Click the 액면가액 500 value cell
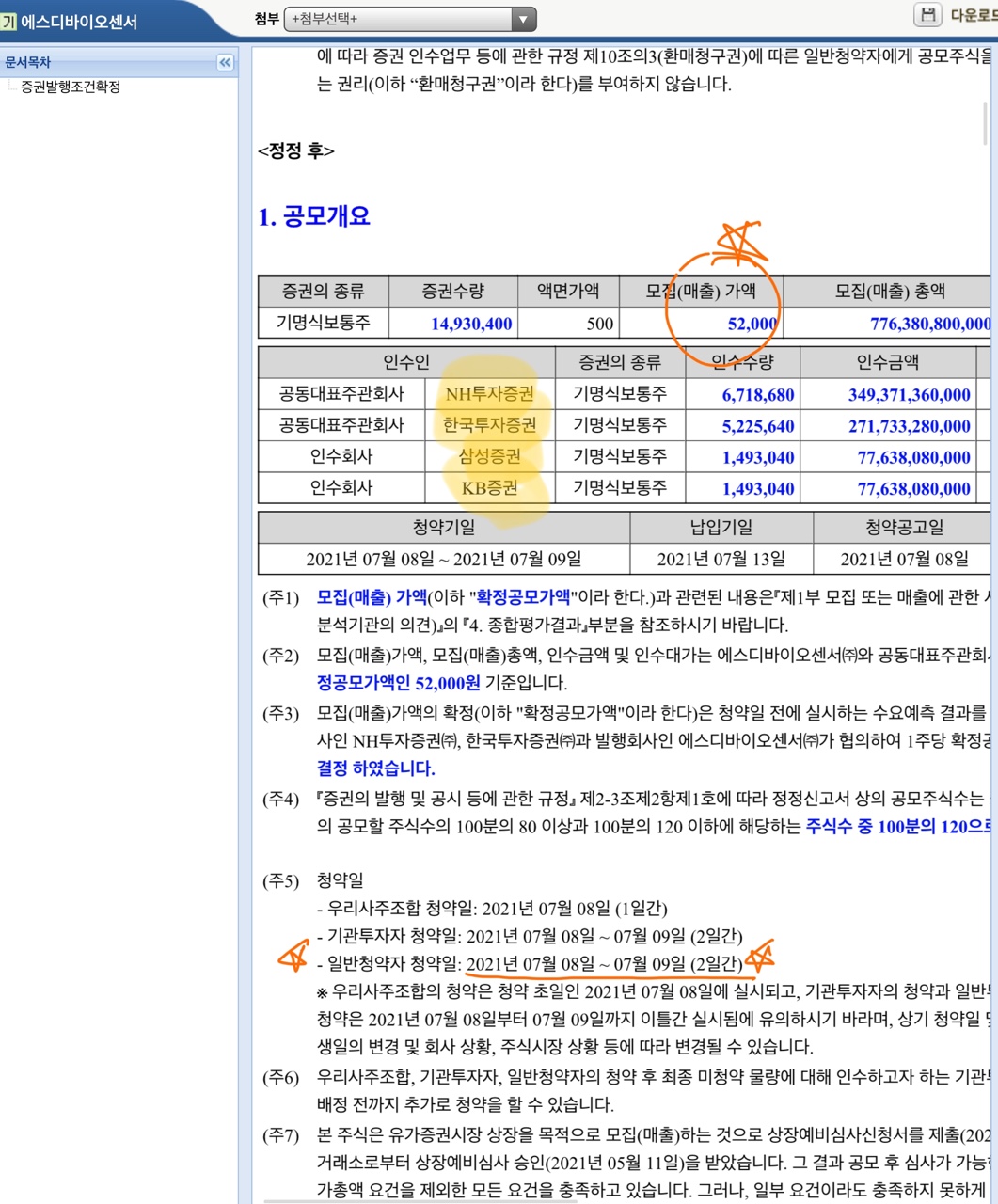This screenshot has height=1204, width=998. 570,324
